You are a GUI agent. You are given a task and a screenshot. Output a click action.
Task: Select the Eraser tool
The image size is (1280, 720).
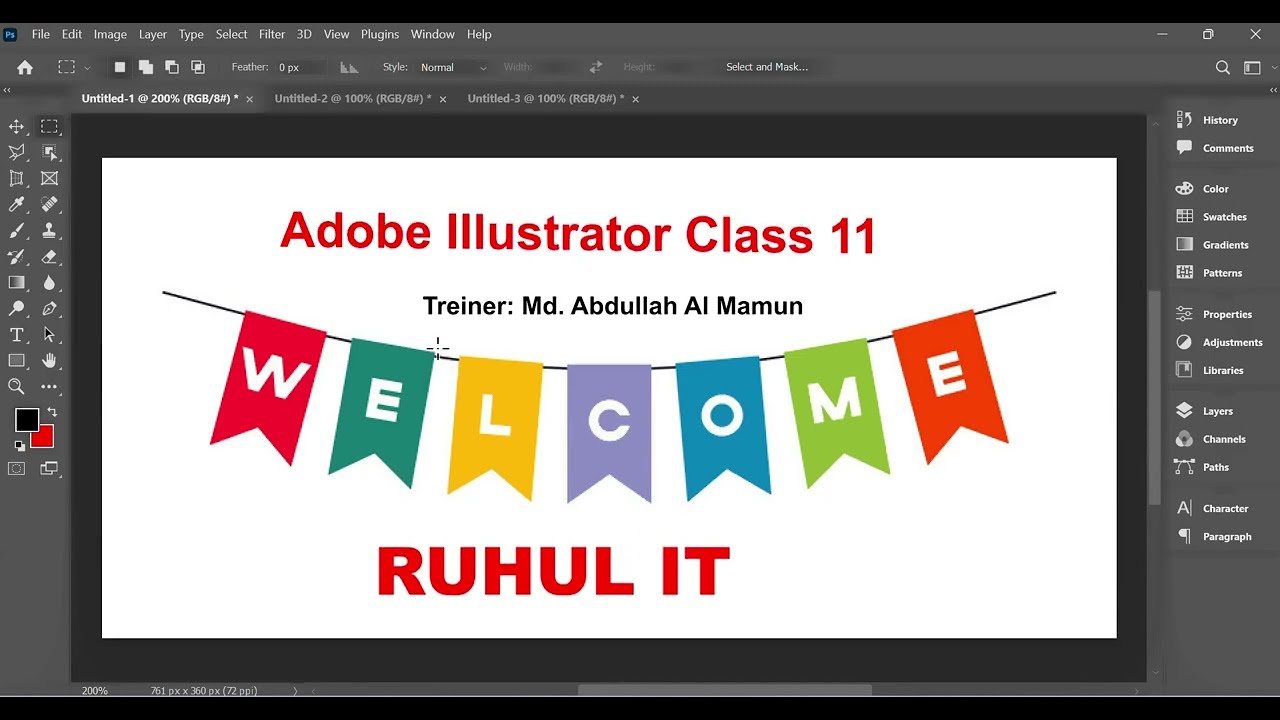(x=49, y=257)
